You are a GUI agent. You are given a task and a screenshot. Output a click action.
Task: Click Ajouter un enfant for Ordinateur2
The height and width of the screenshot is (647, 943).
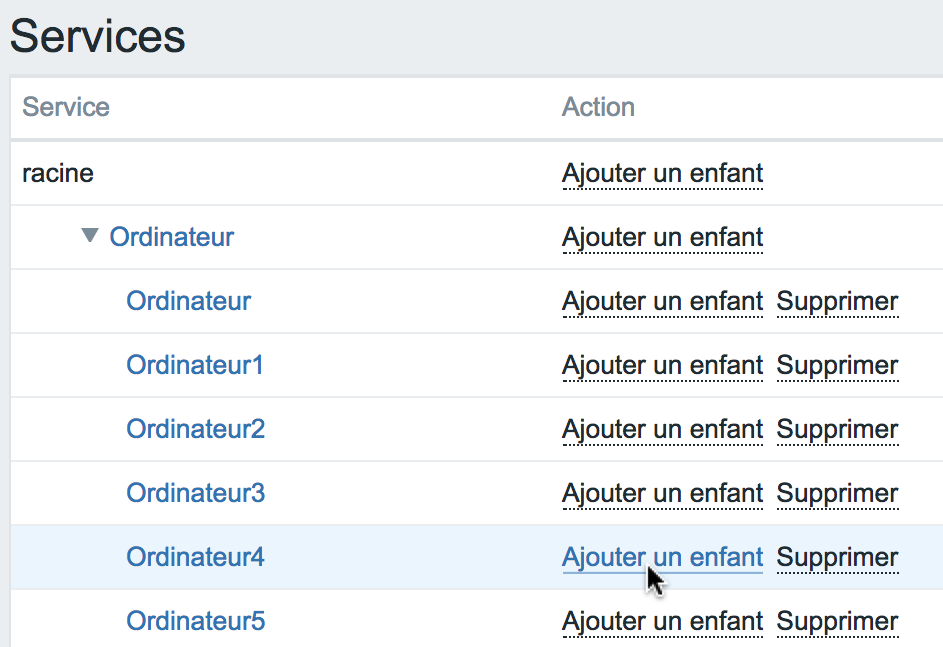(x=663, y=429)
